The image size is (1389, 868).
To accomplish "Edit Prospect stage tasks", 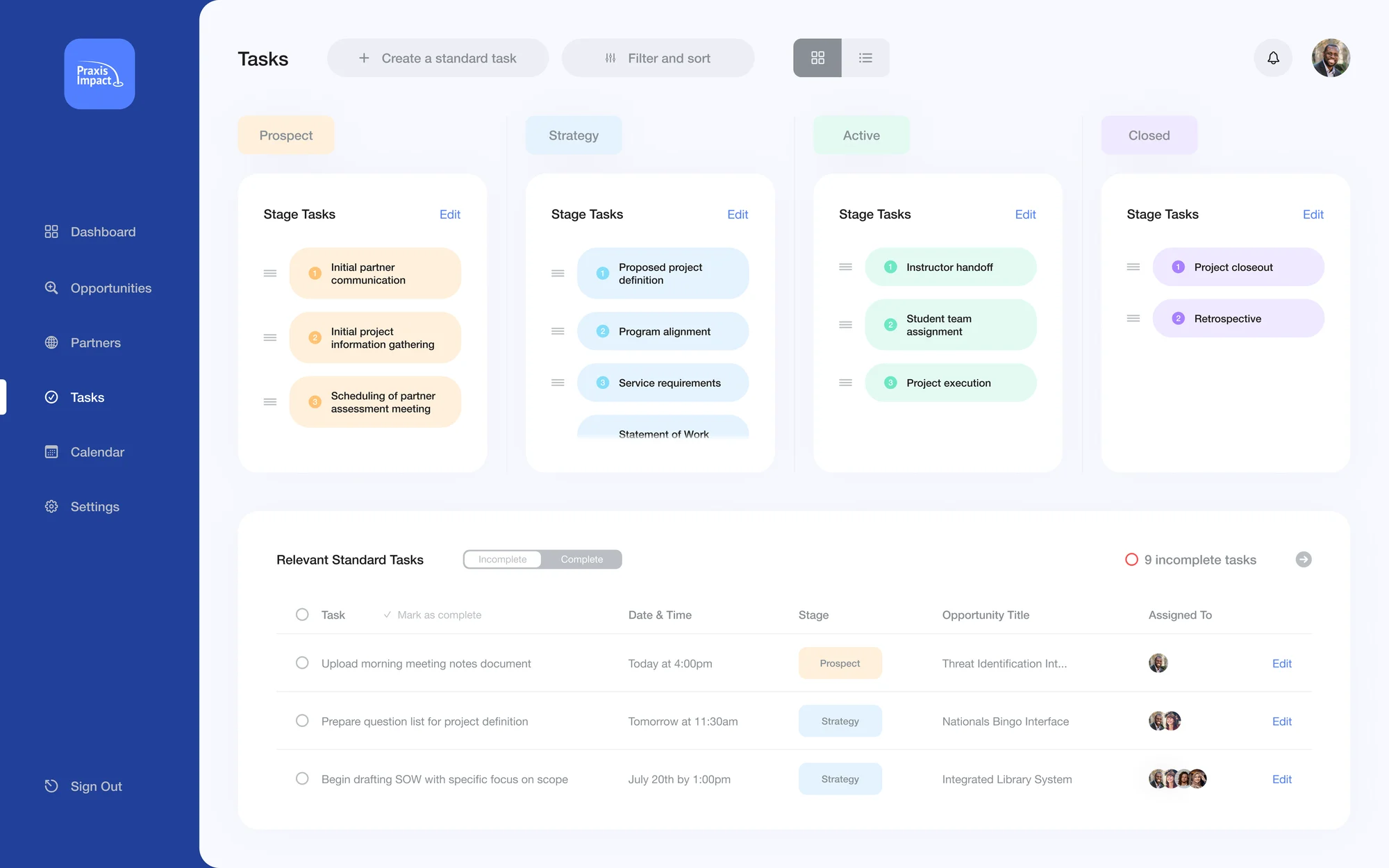I will (x=450, y=215).
